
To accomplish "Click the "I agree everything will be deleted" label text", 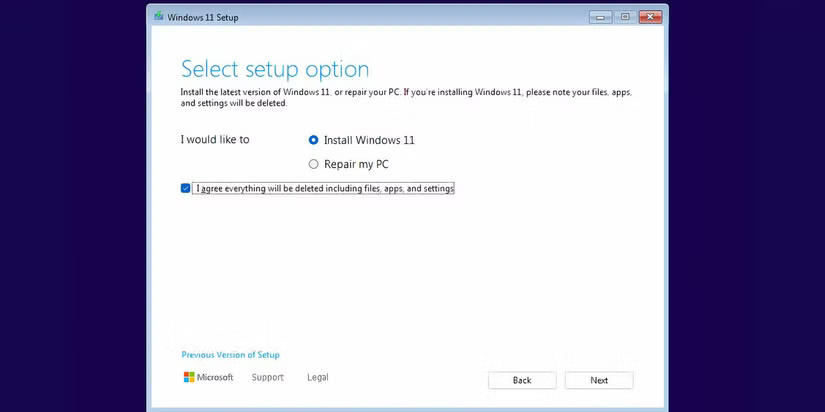I will click(x=323, y=188).
